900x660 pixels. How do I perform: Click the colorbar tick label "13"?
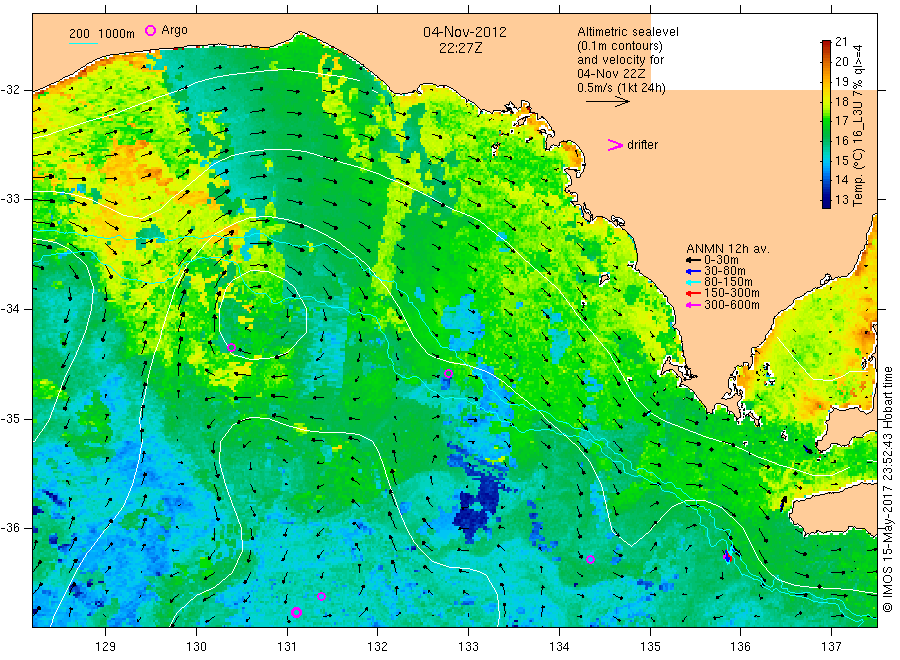click(x=841, y=200)
